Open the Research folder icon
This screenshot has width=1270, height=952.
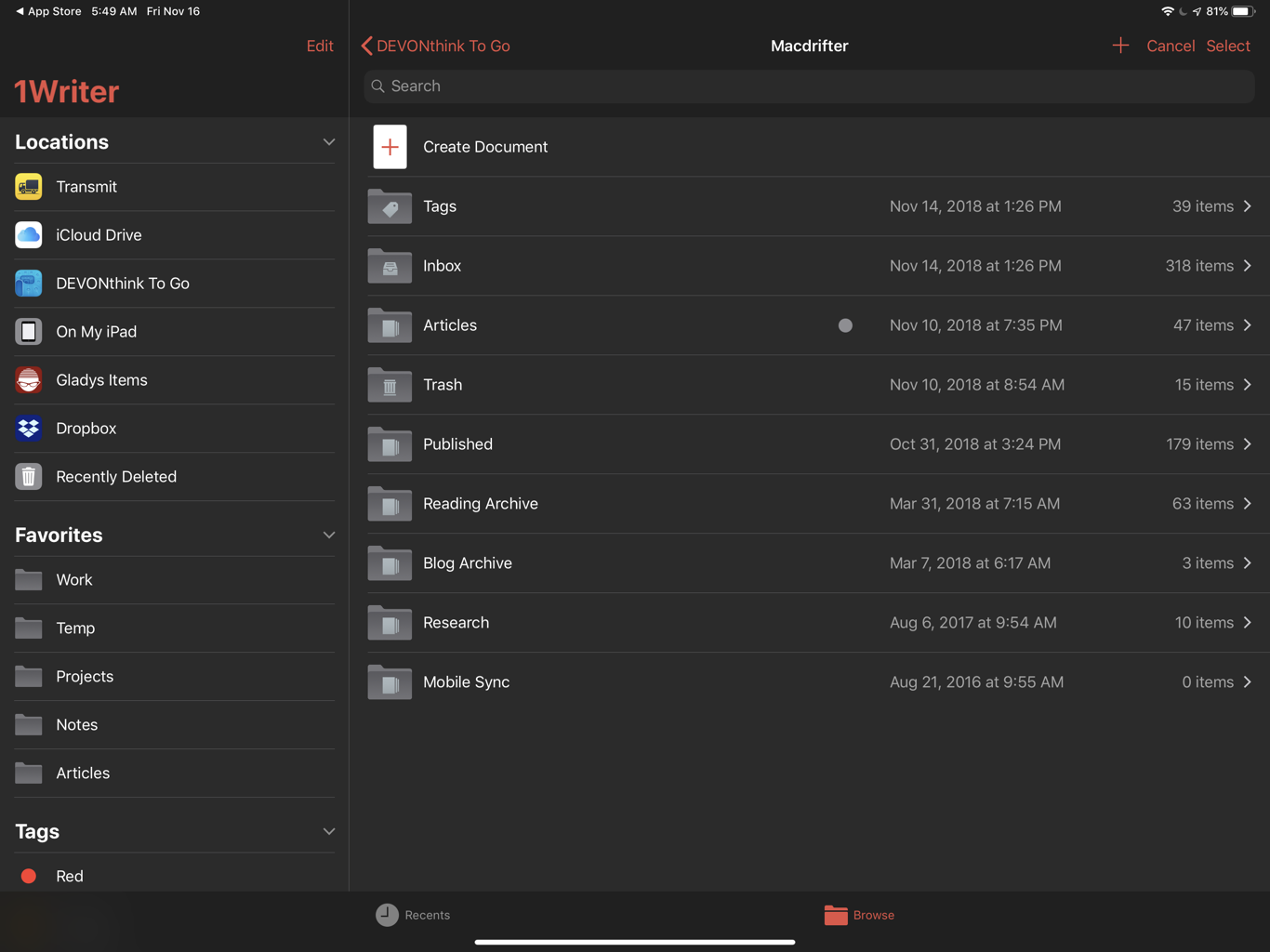390,623
